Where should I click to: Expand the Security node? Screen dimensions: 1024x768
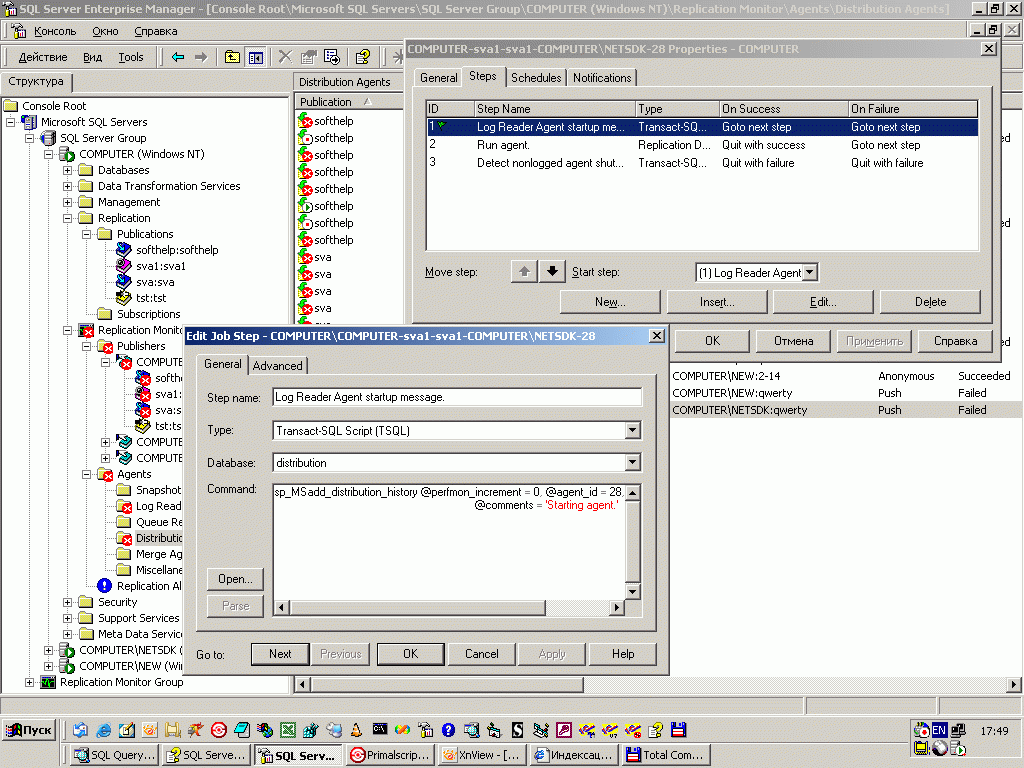(67, 602)
